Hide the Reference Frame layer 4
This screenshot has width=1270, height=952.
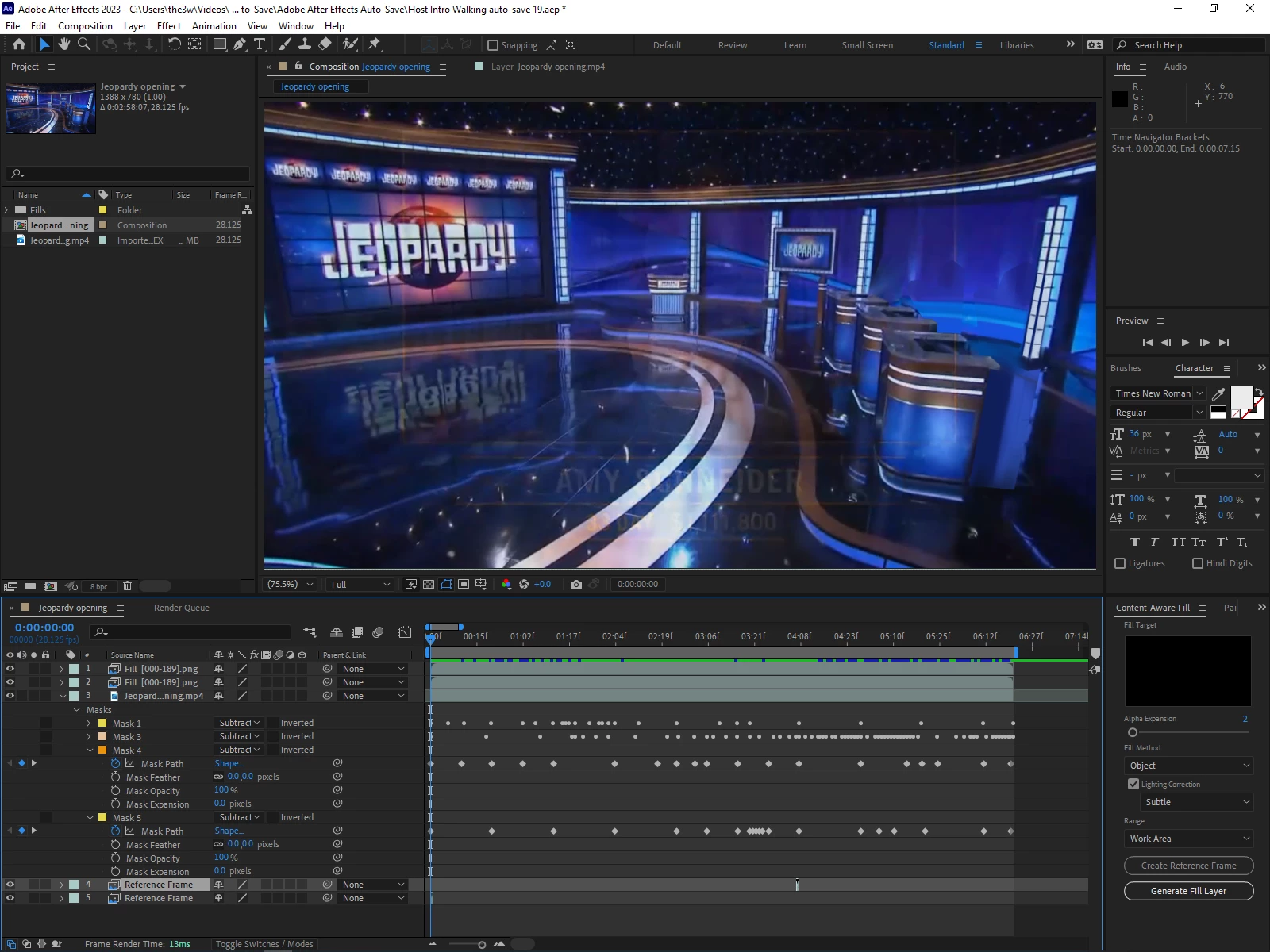click(x=10, y=885)
